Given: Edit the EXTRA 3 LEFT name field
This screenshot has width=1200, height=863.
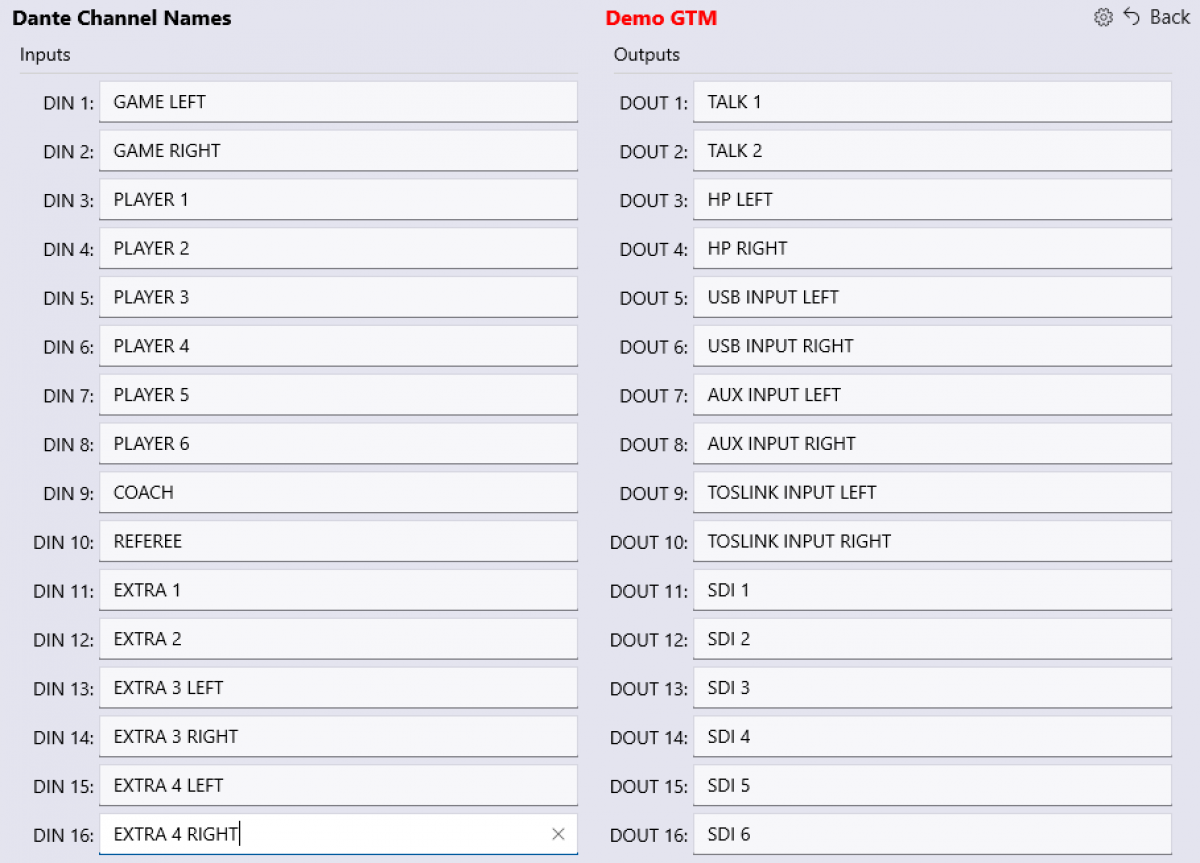Looking at the screenshot, I should click(x=338, y=688).
